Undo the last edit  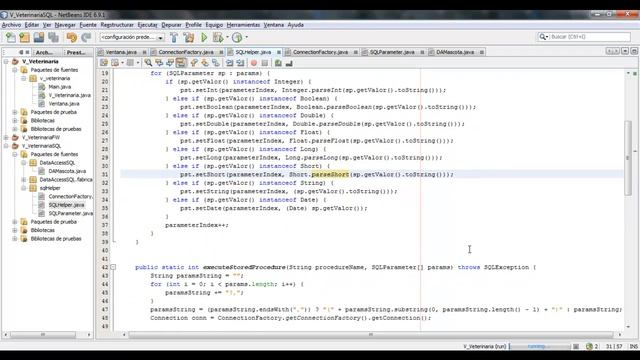72,38
